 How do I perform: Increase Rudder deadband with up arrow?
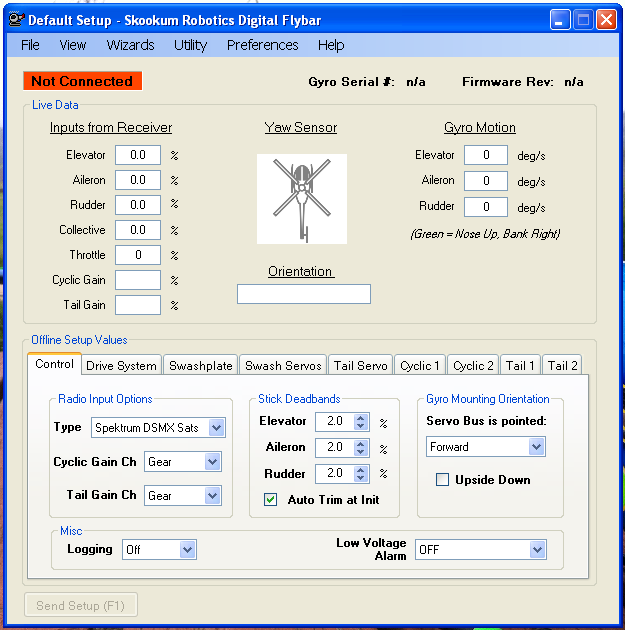pos(361,470)
